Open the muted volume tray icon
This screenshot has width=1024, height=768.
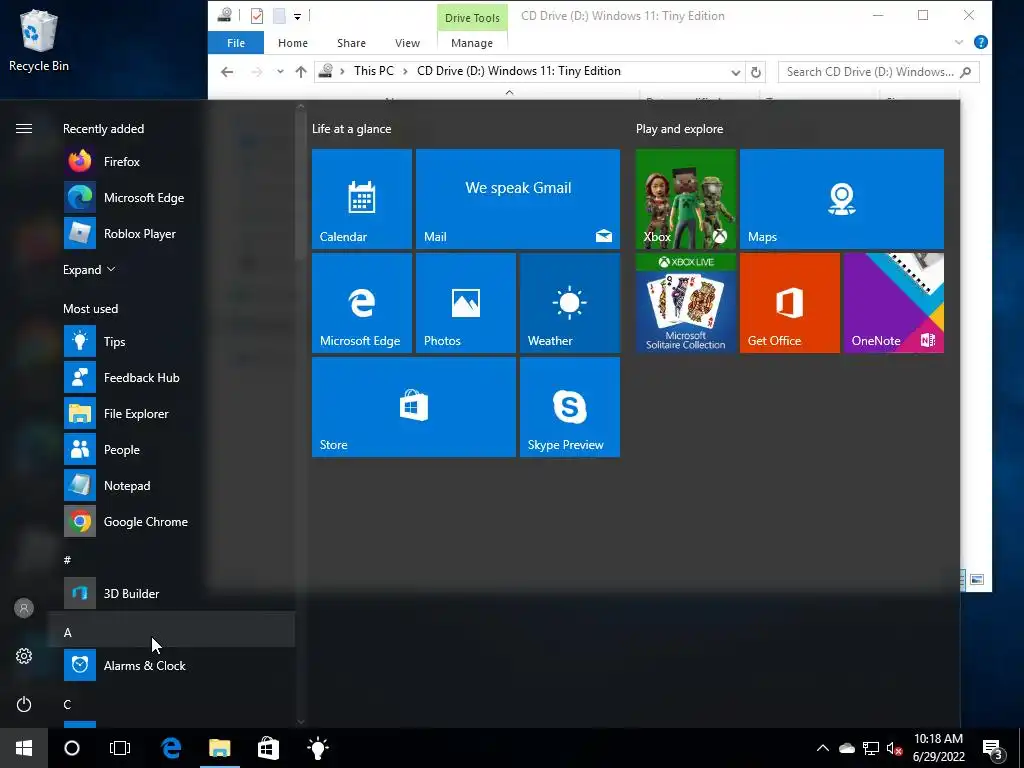click(x=895, y=748)
